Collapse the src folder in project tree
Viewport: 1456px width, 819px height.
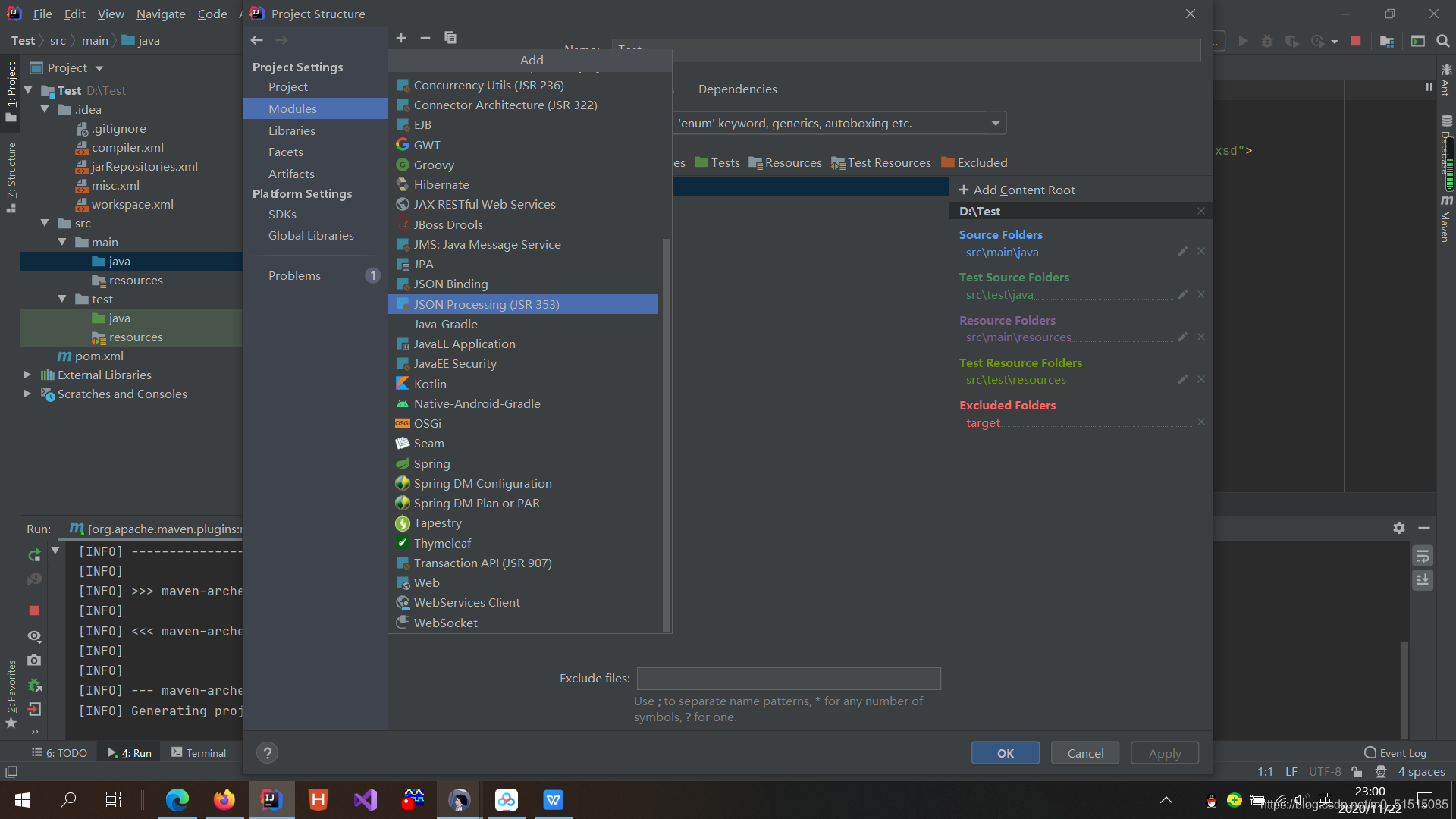click(x=45, y=223)
